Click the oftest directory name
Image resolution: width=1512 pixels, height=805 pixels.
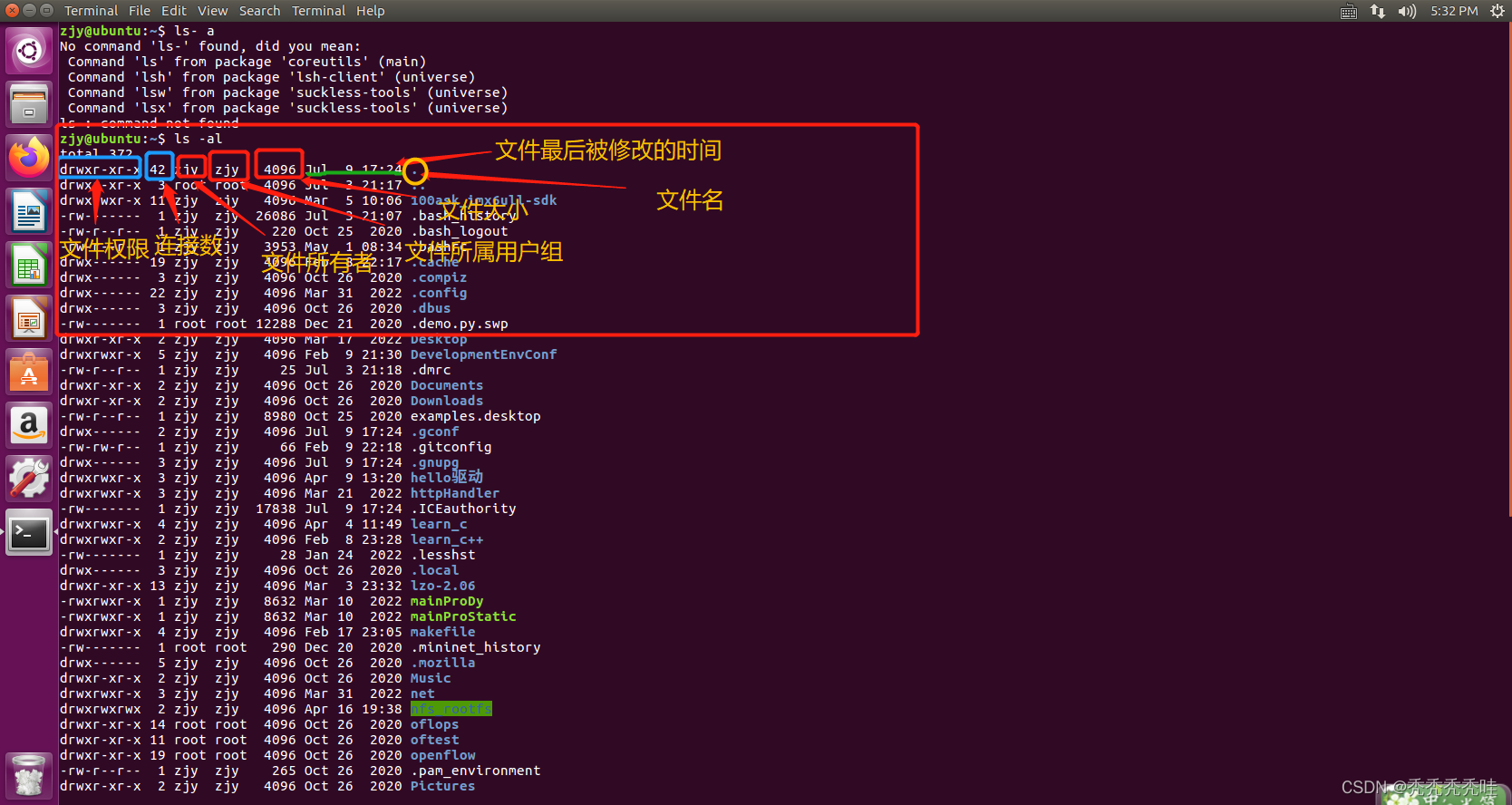click(x=434, y=740)
